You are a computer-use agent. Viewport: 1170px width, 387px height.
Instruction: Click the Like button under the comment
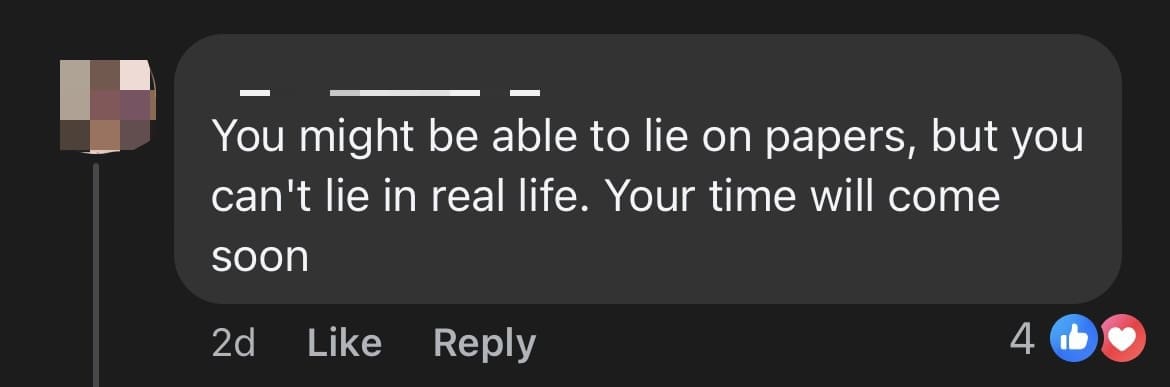(344, 343)
